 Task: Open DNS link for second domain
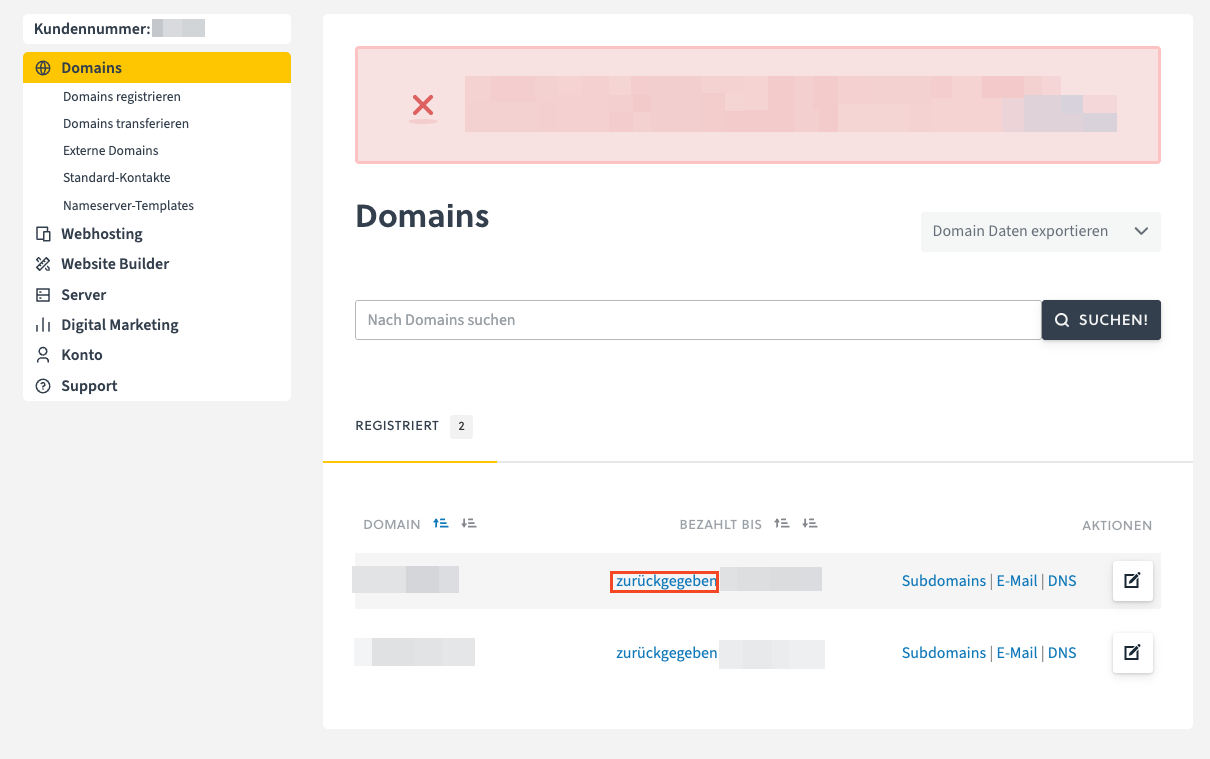1062,653
